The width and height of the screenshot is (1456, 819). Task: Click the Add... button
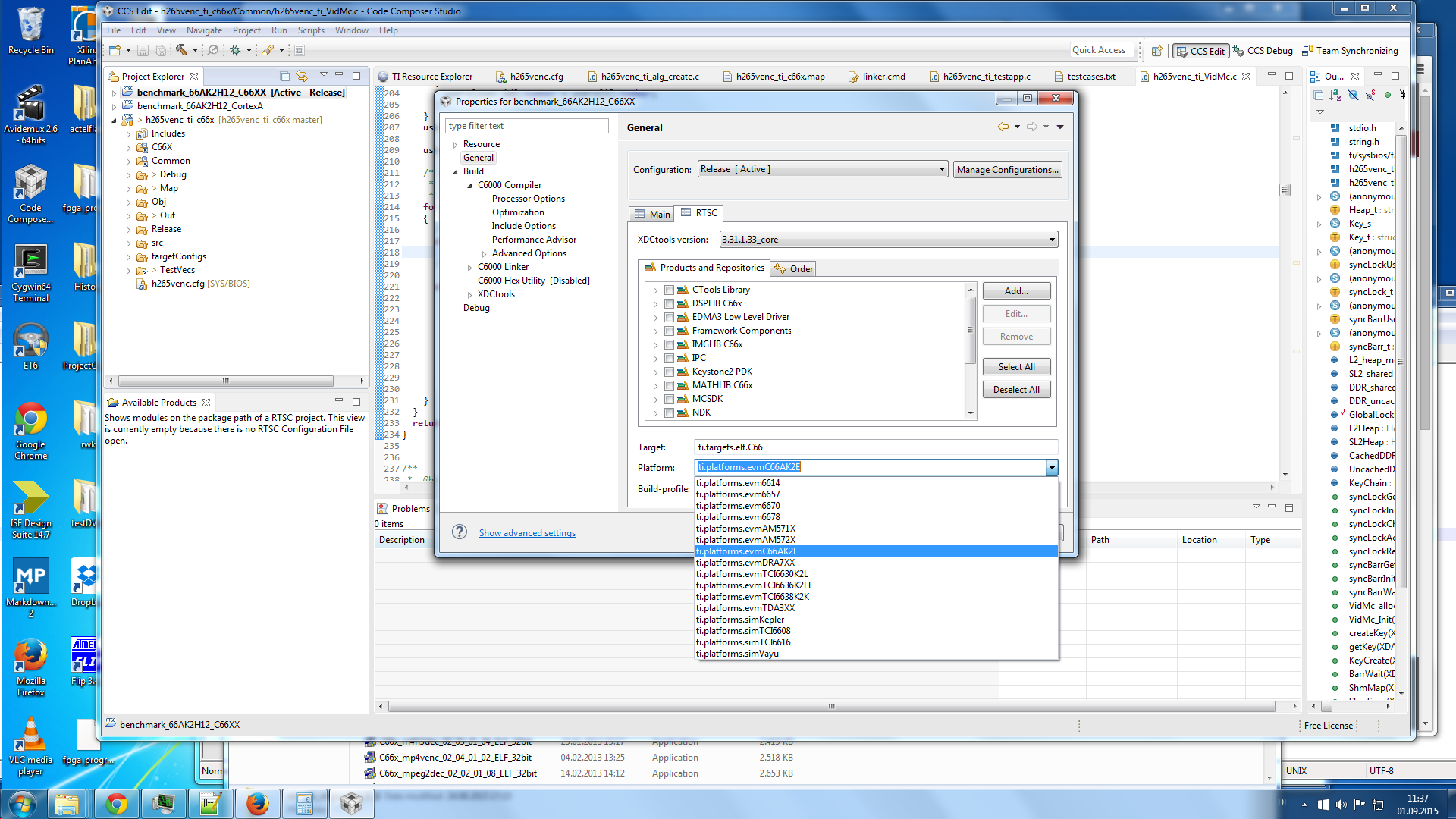point(1016,291)
